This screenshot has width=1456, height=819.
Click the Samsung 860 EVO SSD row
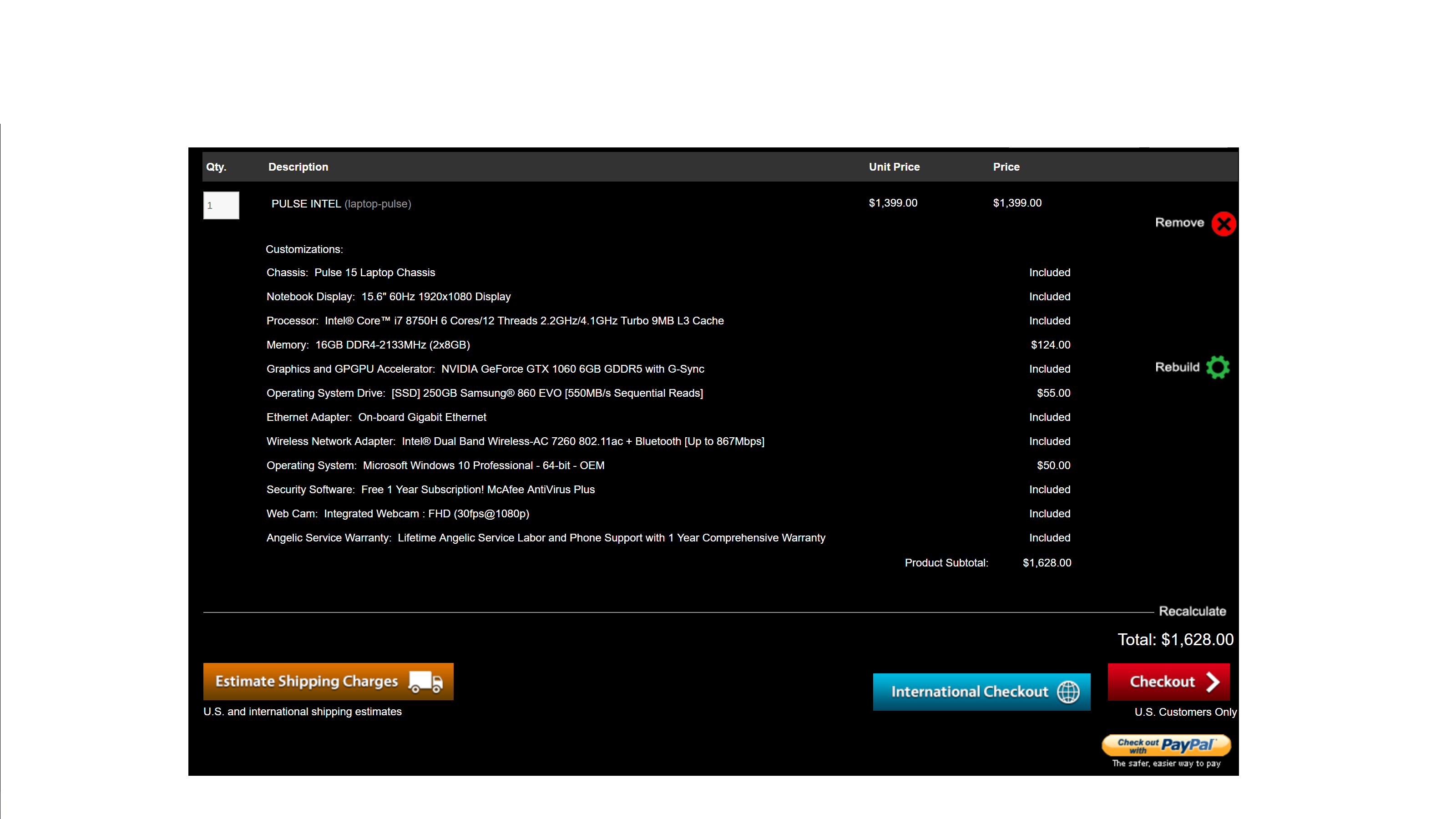[x=485, y=393]
